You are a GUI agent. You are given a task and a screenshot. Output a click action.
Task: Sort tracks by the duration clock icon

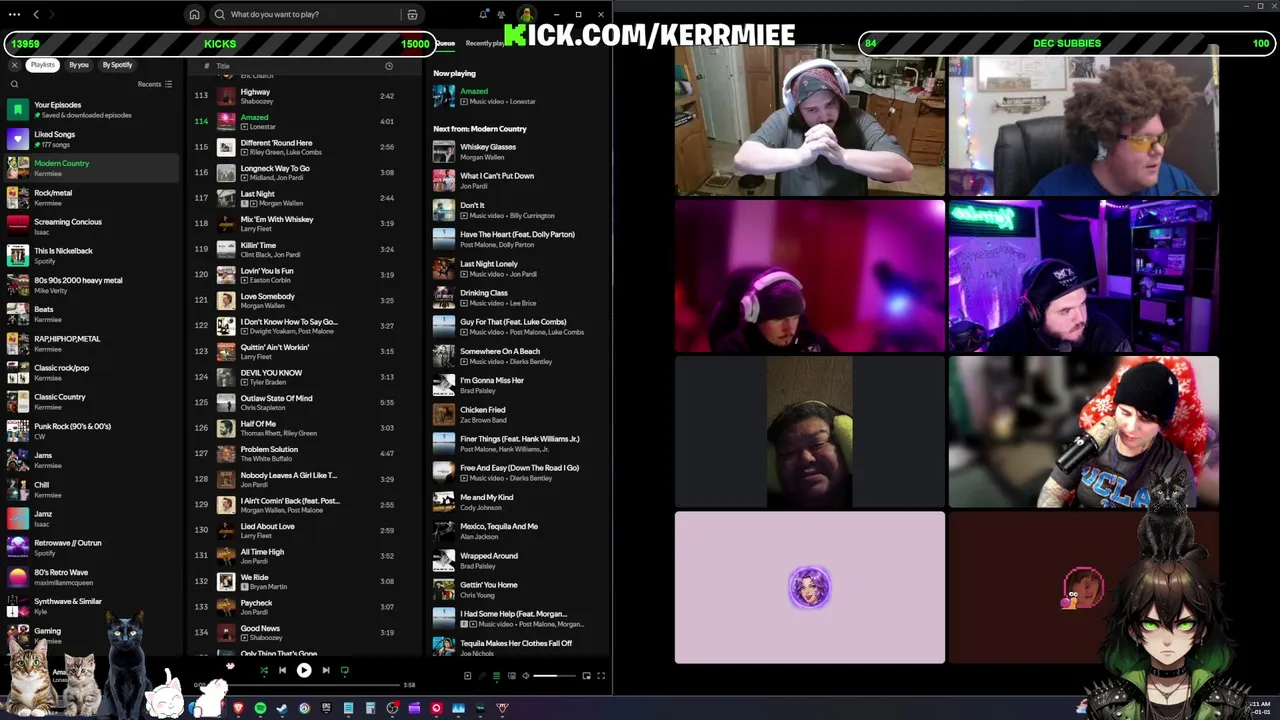click(389, 66)
